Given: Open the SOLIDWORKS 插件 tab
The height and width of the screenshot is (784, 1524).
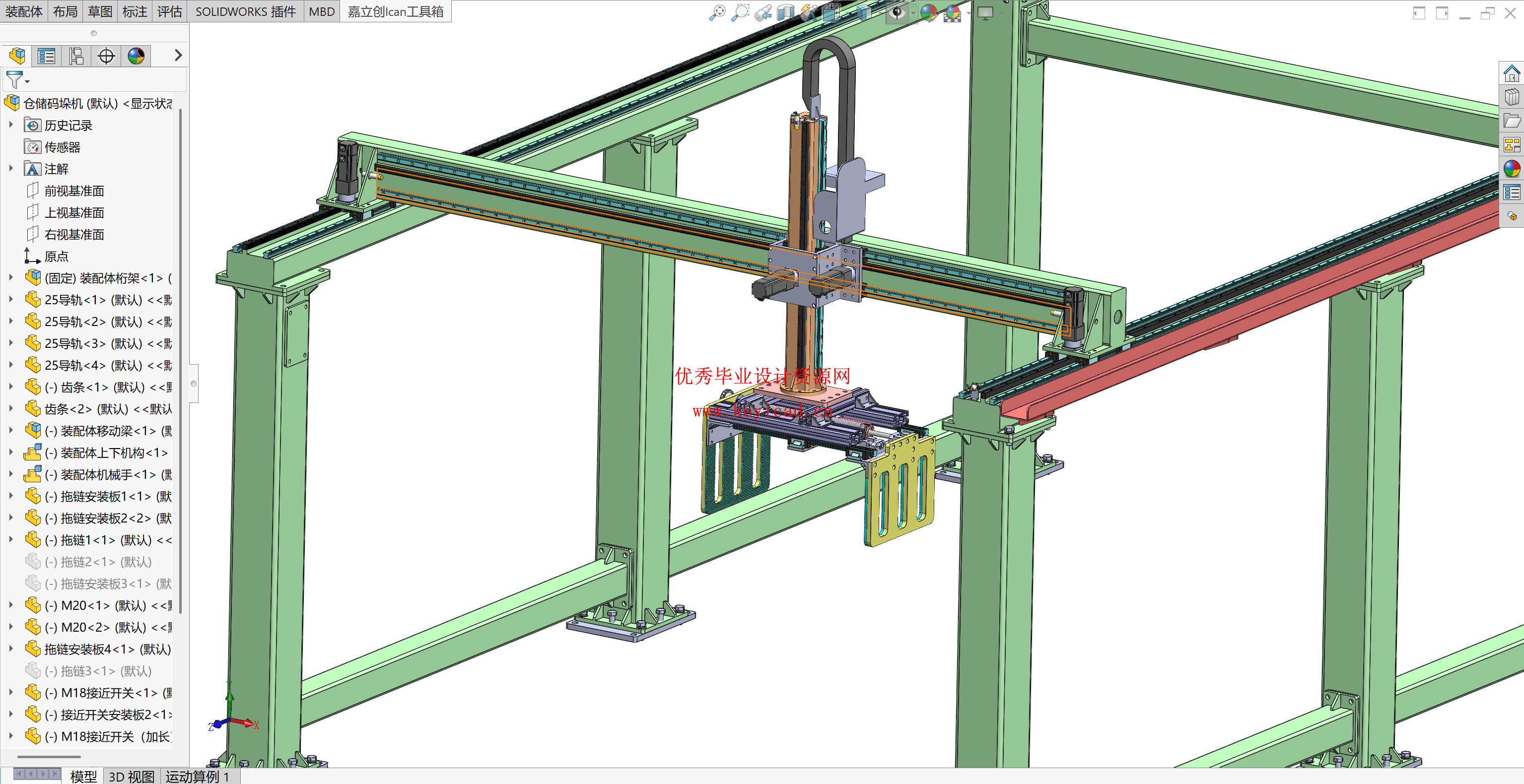Looking at the screenshot, I should (246, 11).
